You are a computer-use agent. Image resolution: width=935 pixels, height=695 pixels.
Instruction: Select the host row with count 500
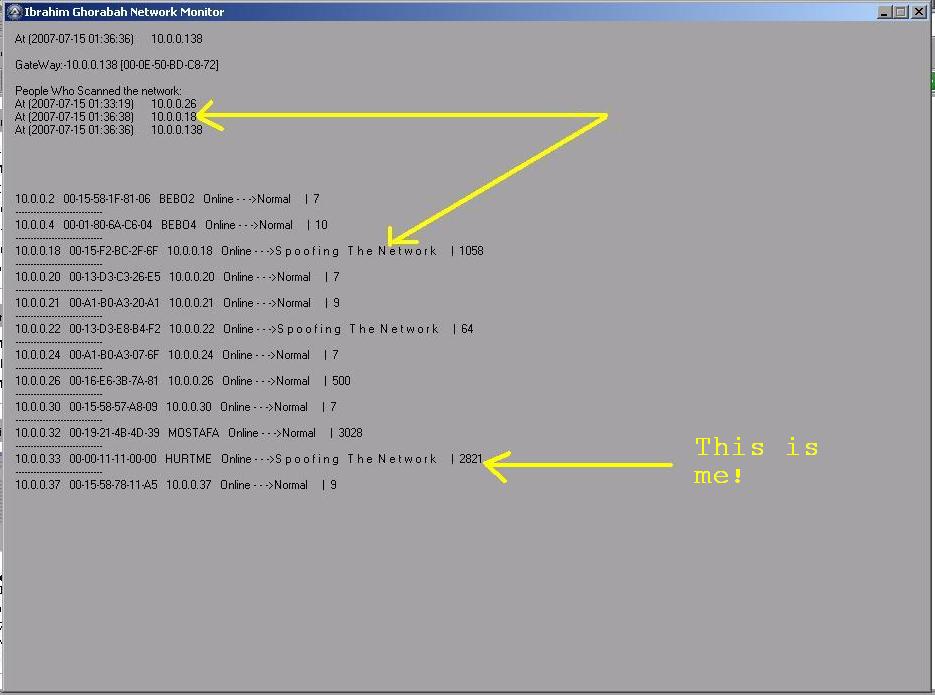[182, 381]
